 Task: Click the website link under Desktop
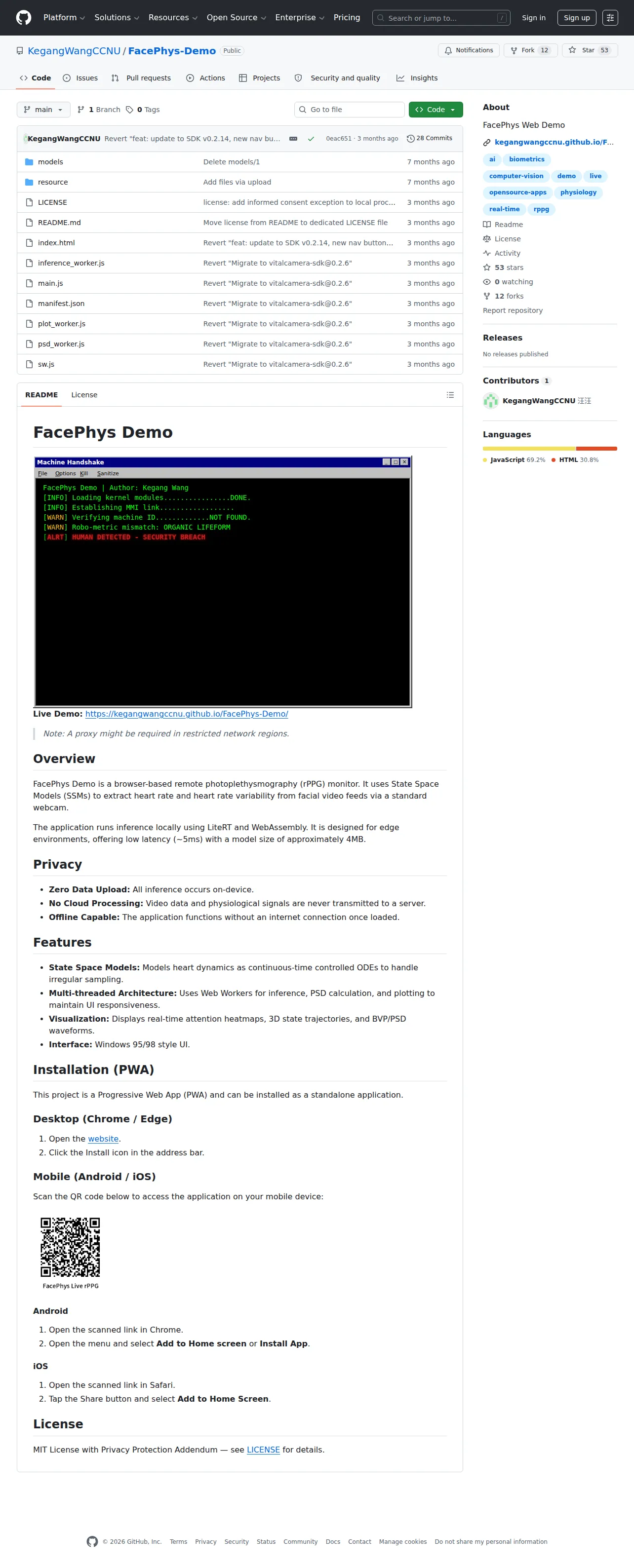[x=103, y=1139]
